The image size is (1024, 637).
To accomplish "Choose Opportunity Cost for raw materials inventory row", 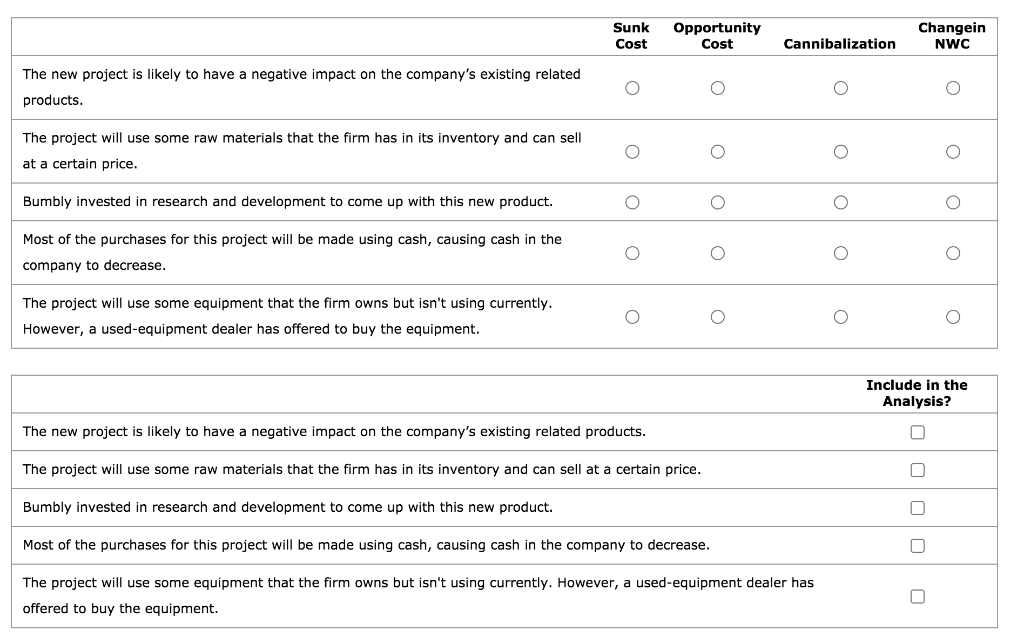I will pyautogui.click(x=718, y=152).
